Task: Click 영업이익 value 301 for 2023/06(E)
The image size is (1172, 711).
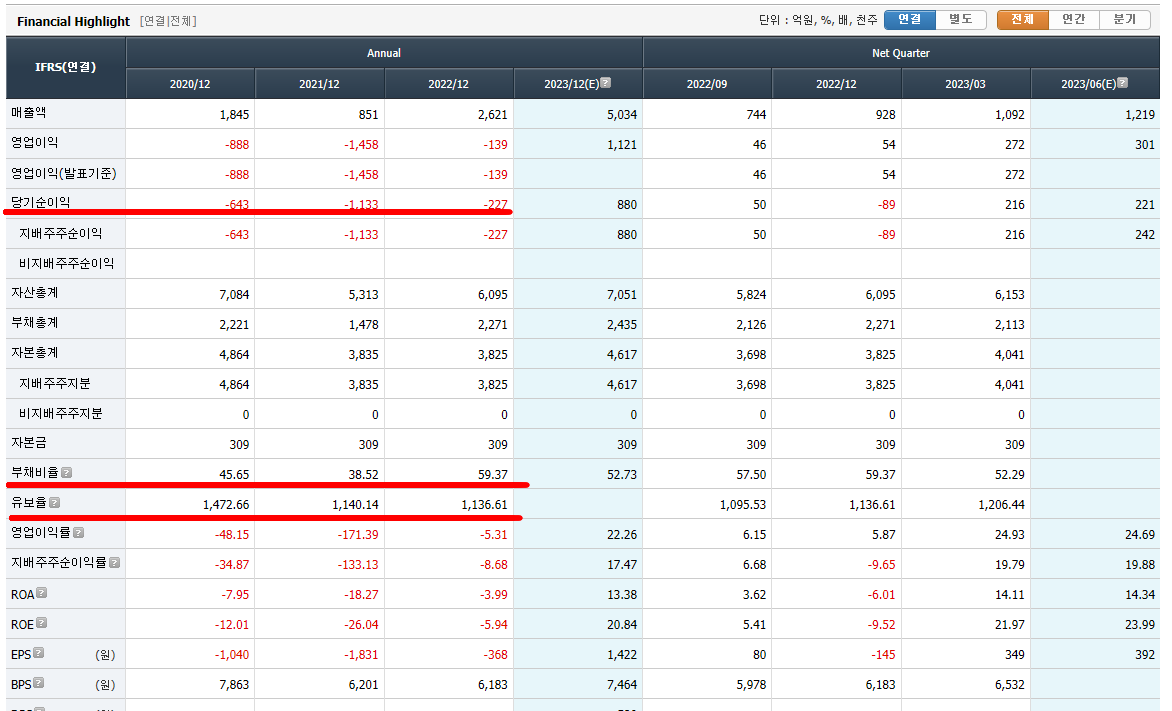Action: coord(1145,144)
